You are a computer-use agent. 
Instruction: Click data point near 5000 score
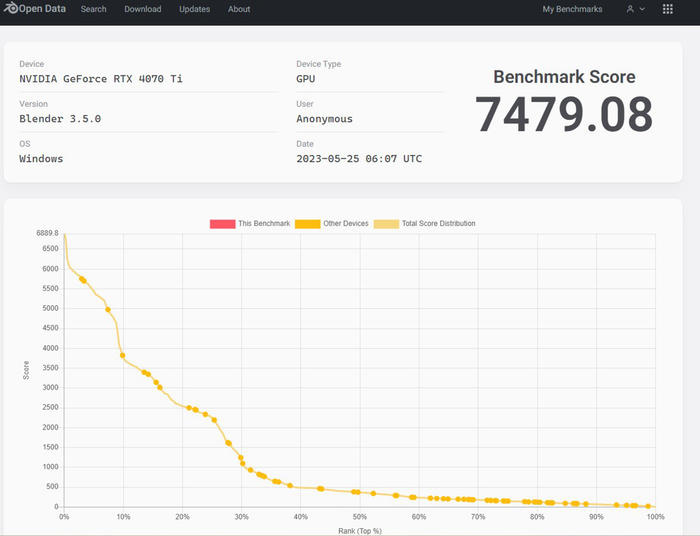point(108,310)
